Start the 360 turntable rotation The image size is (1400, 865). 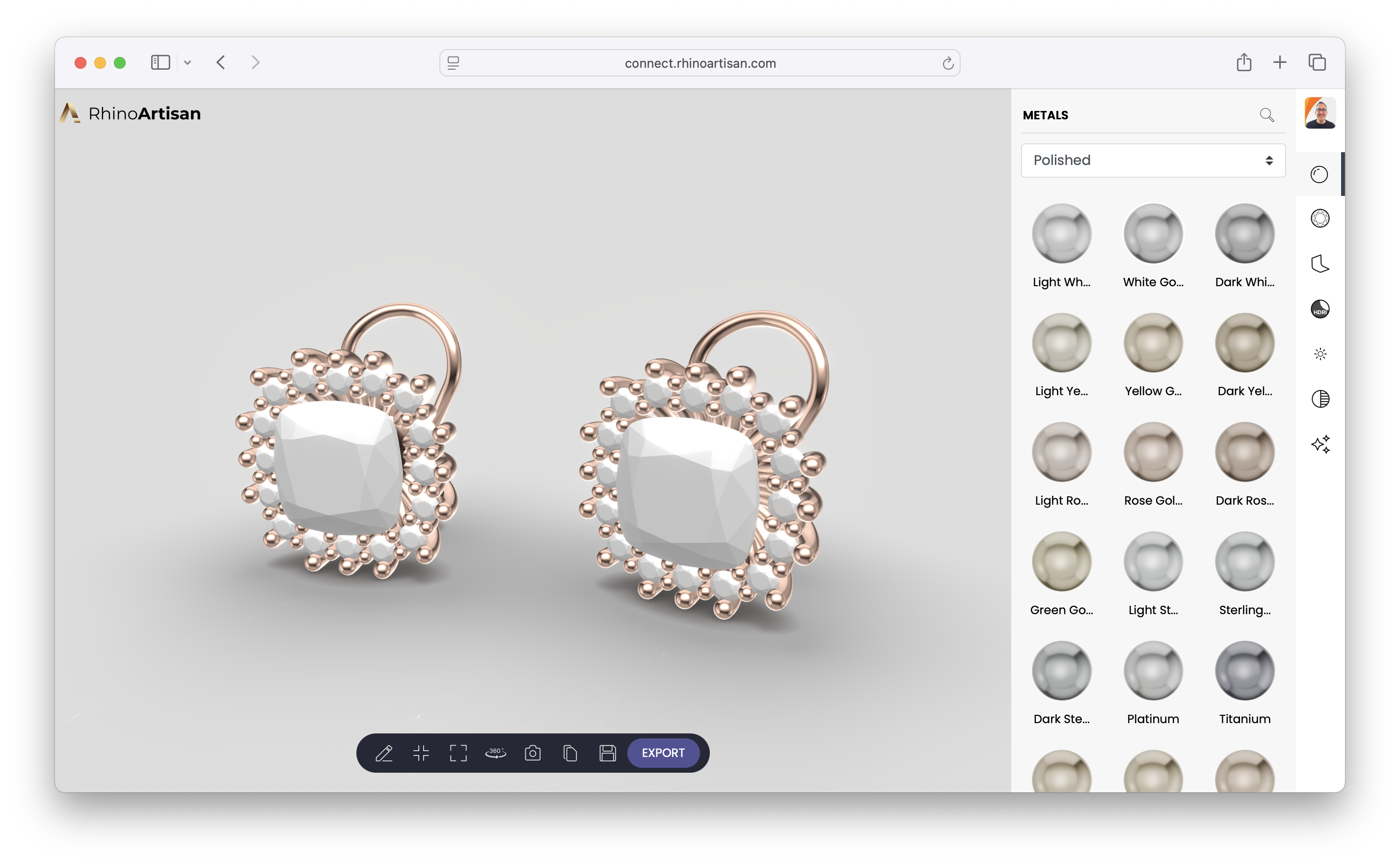tap(495, 753)
